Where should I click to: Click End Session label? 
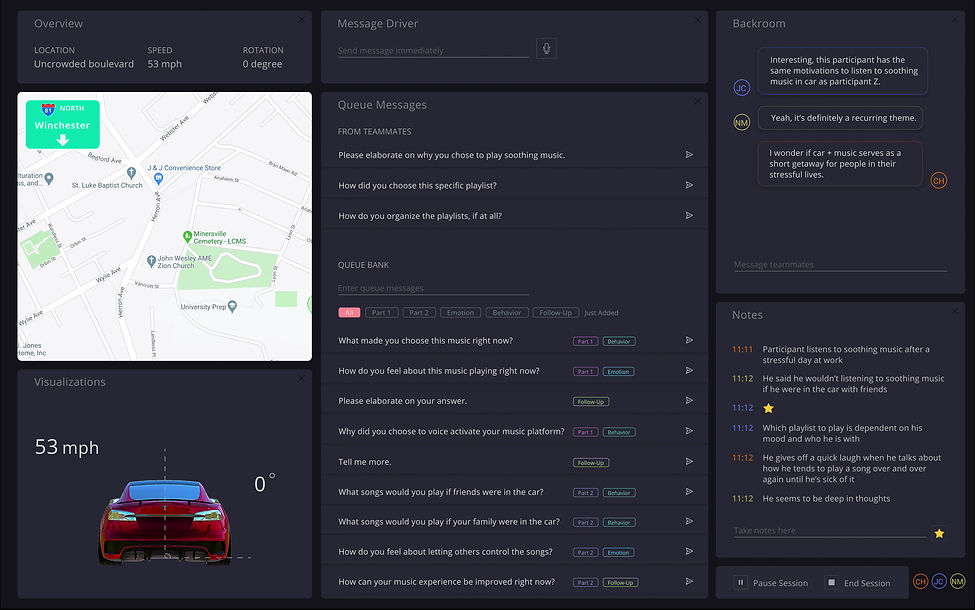[x=867, y=583]
